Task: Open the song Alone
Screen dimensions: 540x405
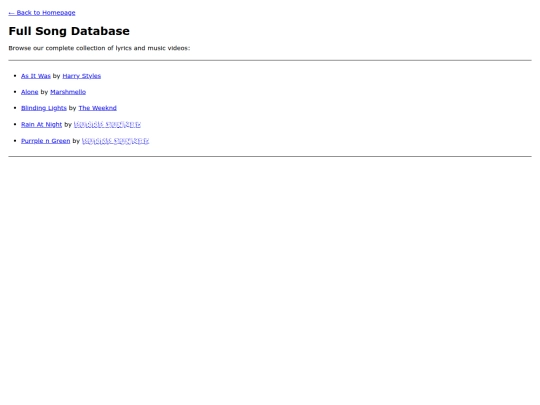Action: 30,92
